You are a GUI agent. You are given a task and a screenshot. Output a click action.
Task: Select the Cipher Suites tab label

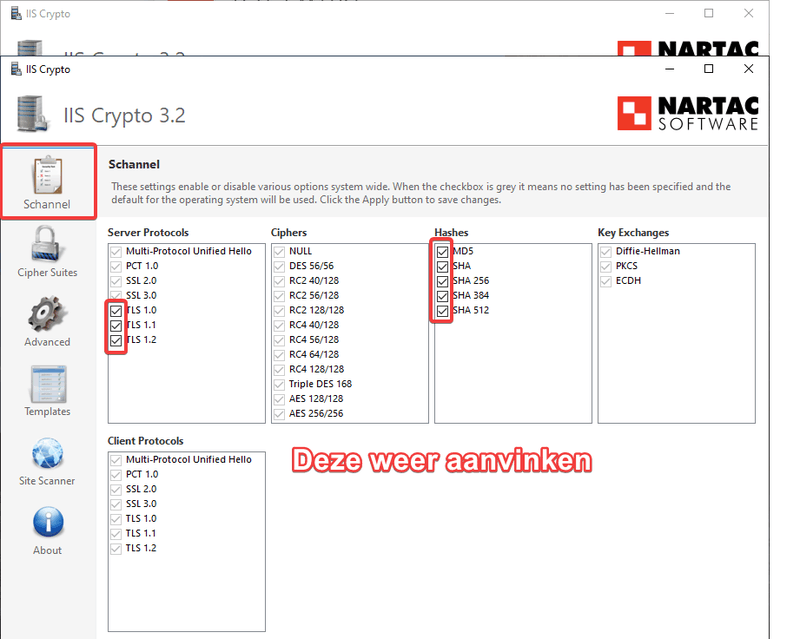tap(47, 273)
